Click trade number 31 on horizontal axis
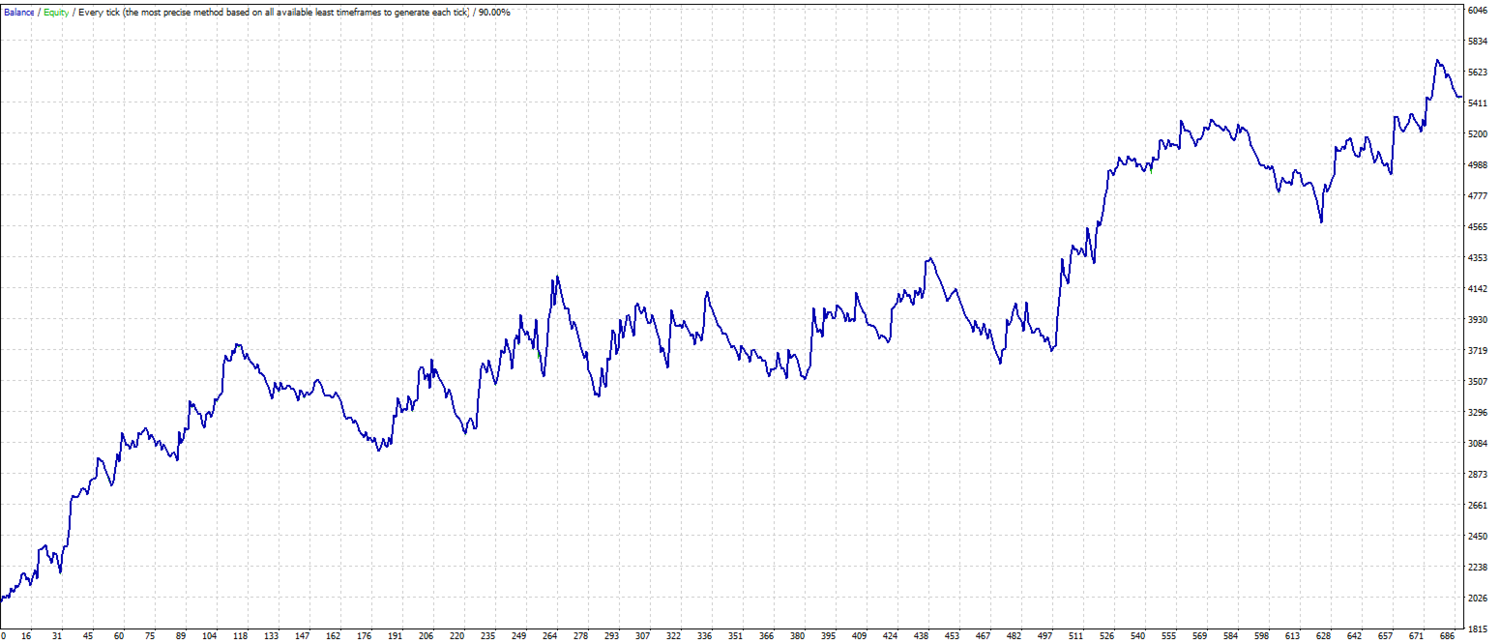The image size is (1500, 643). (57, 636)
